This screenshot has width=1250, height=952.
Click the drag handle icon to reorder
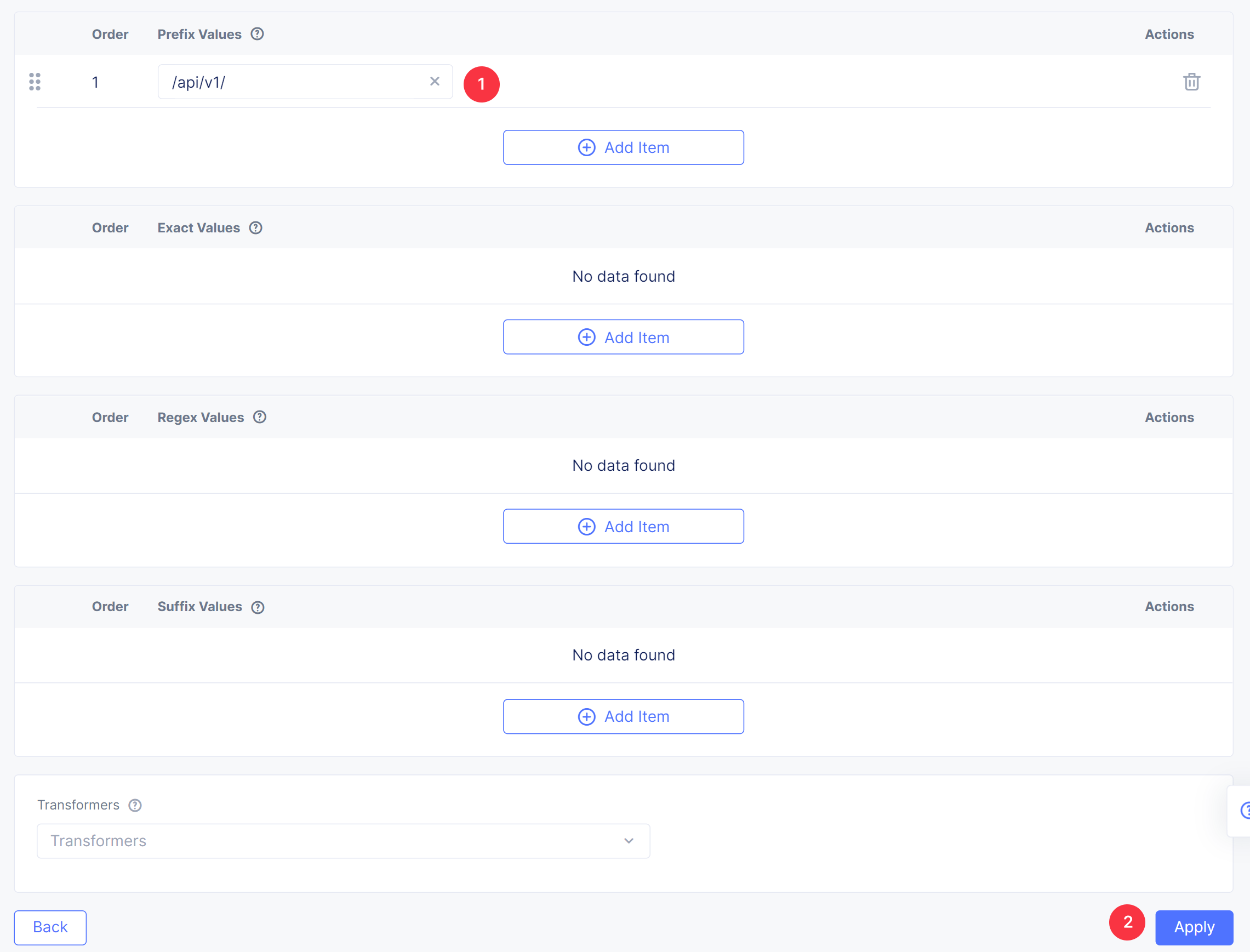[35, 82]
